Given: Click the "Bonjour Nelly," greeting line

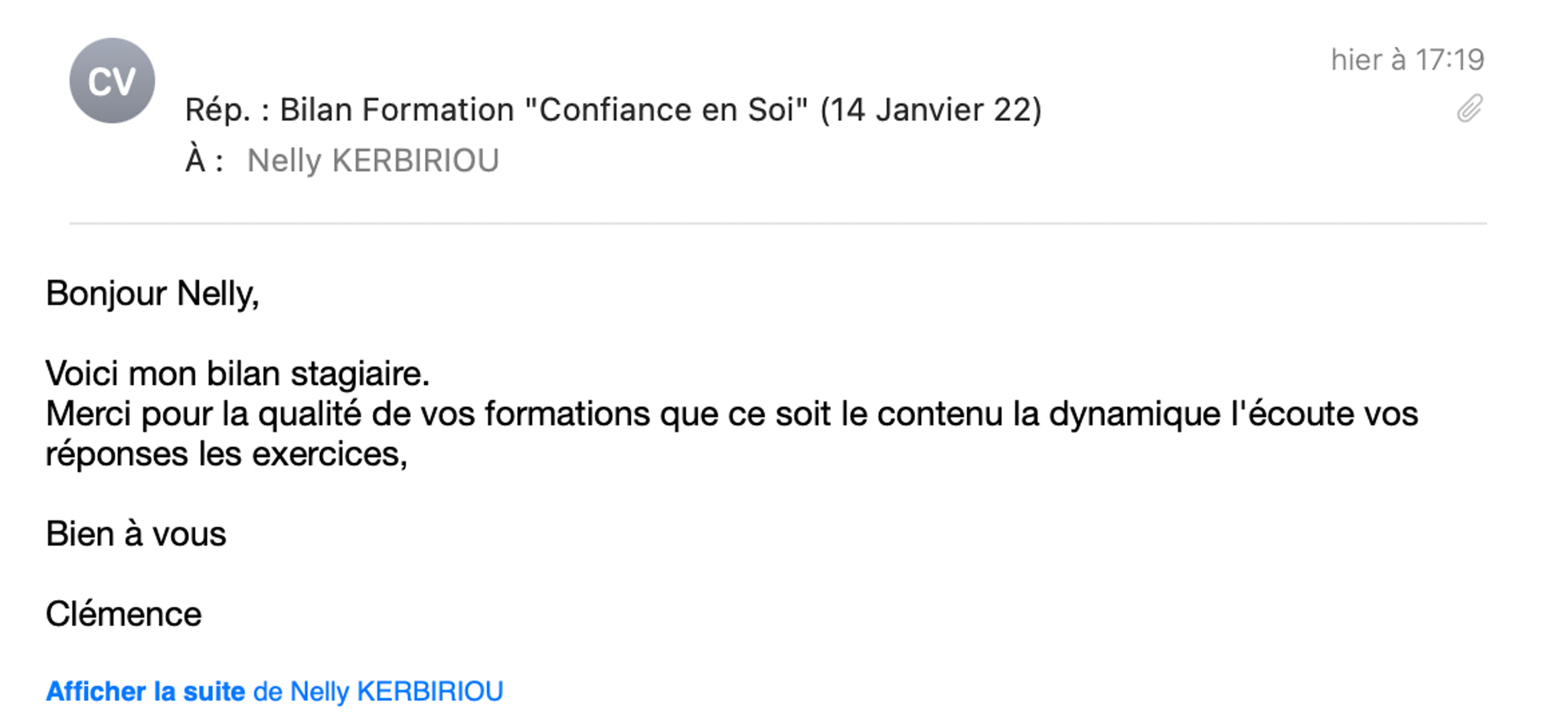Looking at the screenshot, I should 152,294.
